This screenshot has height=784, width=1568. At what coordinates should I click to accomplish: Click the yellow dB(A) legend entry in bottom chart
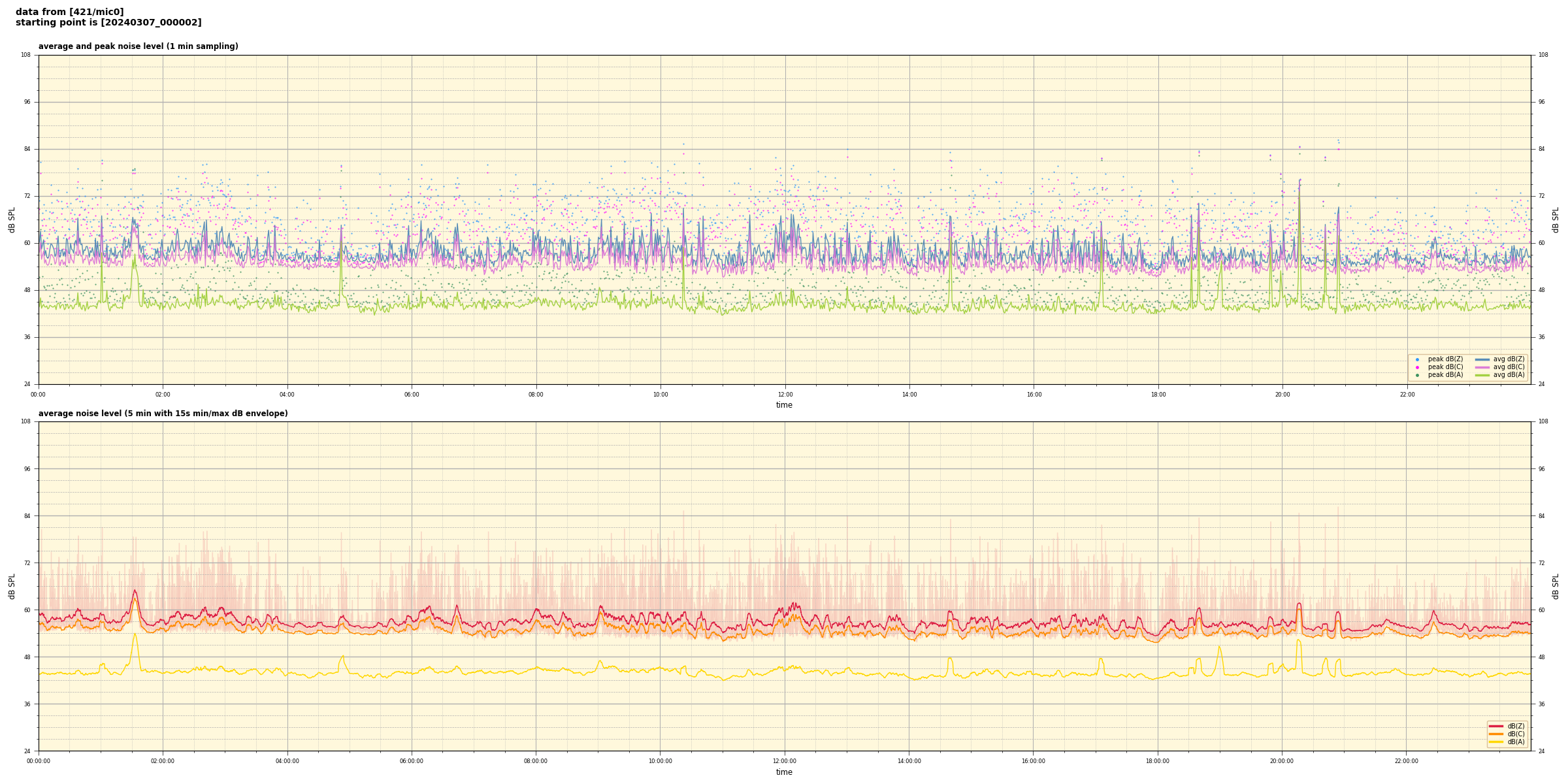pyautogui.click(x=1496, y=742)
